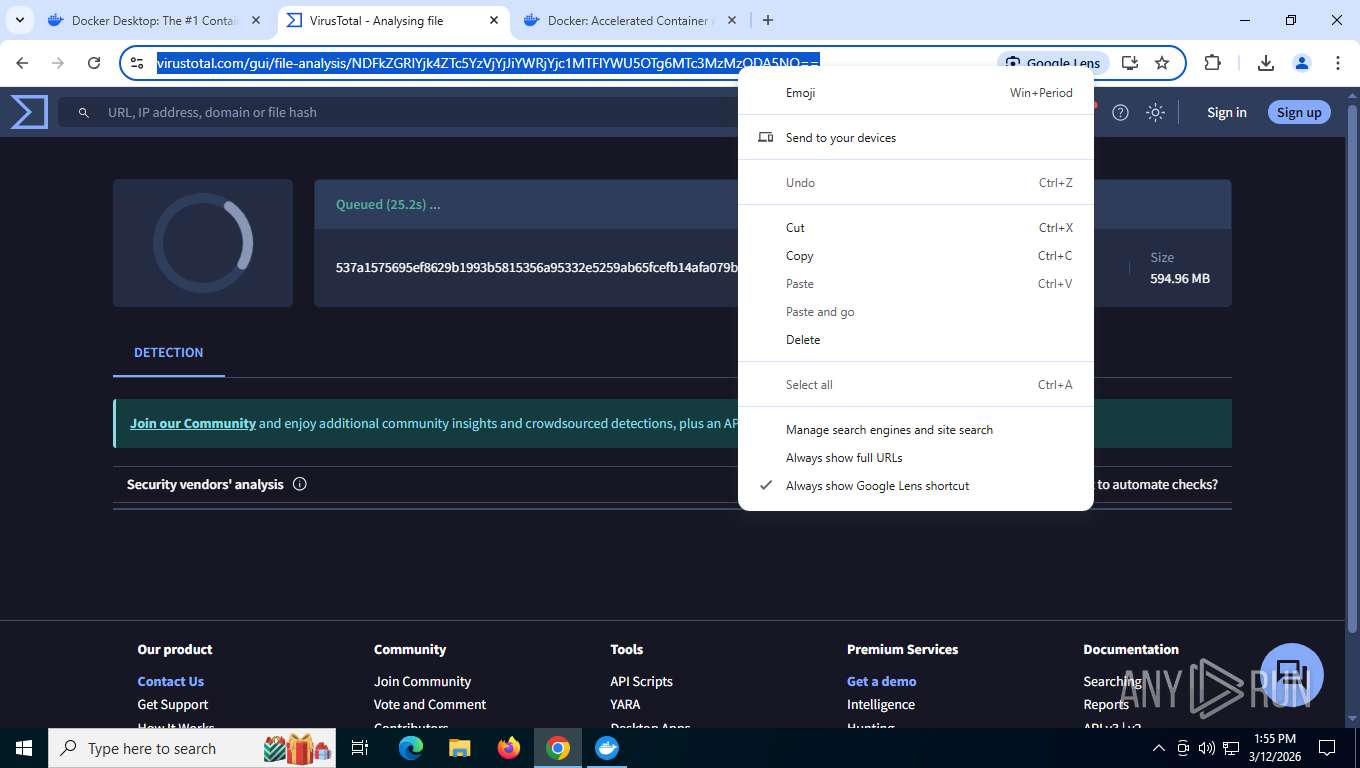
Task: Click the analysis progress spinner
Action: coord(203,243)
